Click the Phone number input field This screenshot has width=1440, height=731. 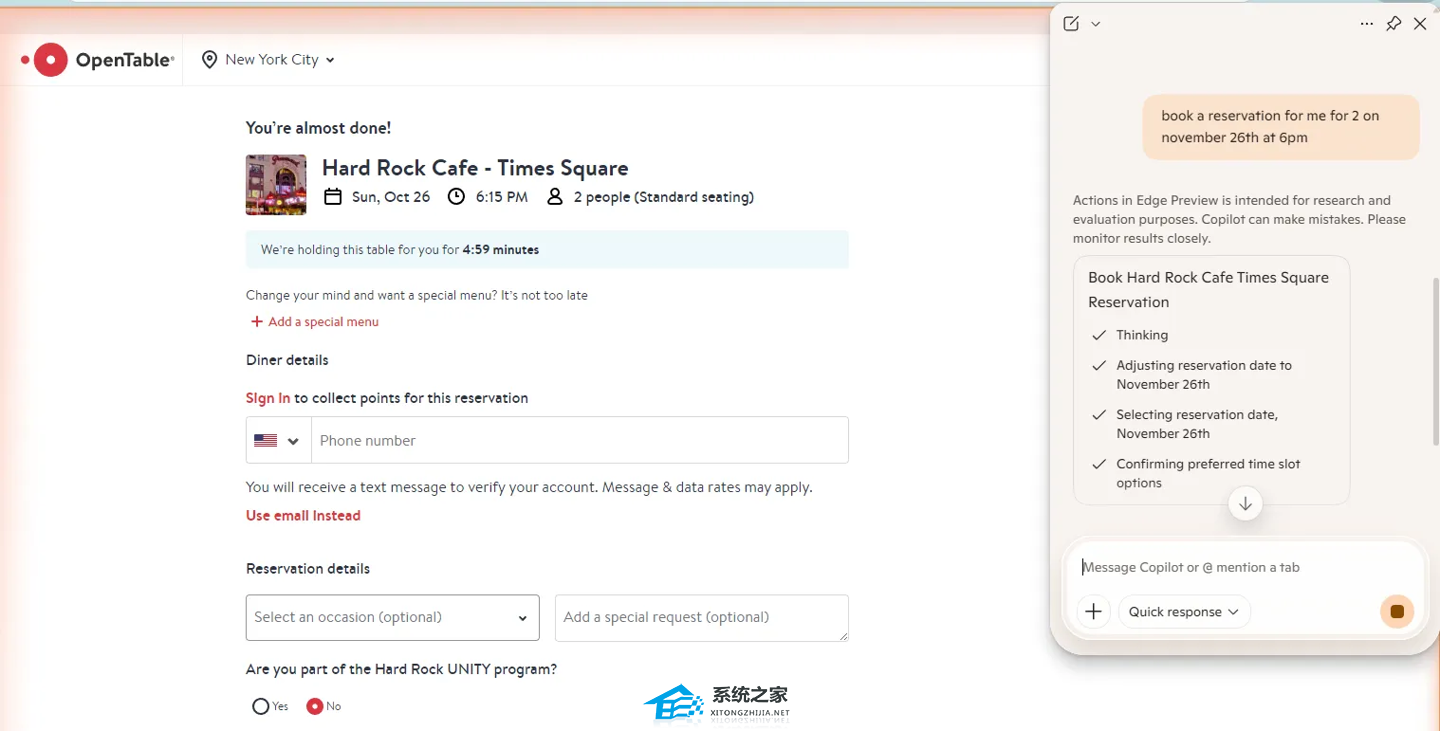click(x=580, y=441)
